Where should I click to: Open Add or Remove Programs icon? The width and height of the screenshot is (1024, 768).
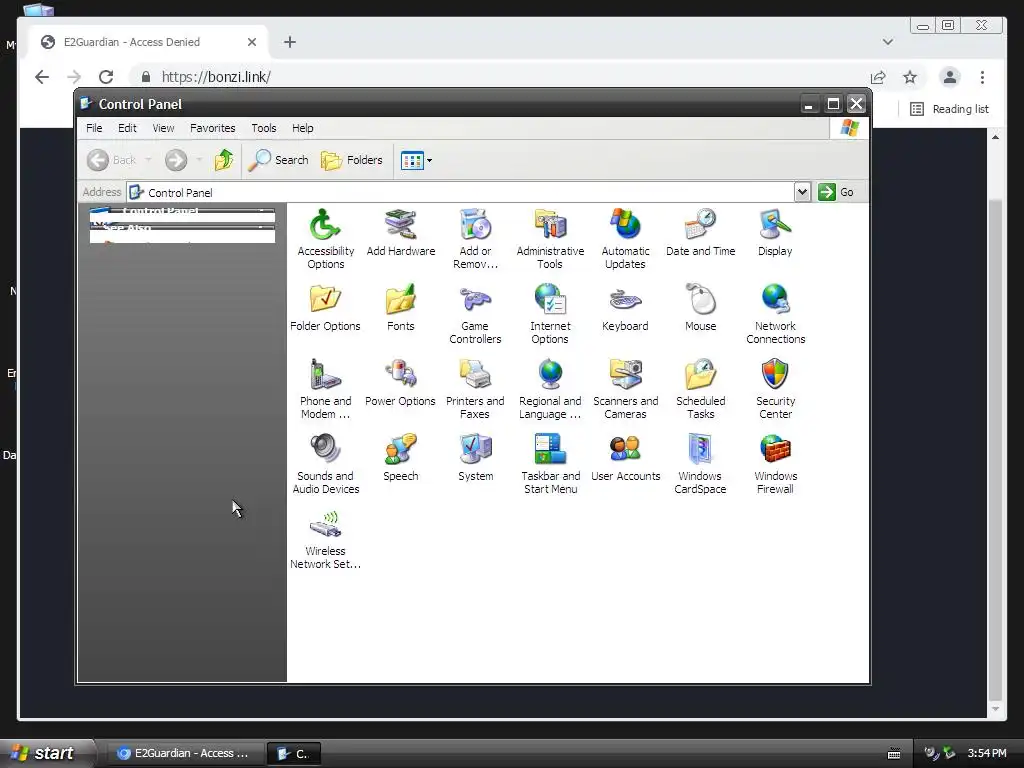point(475,238)
